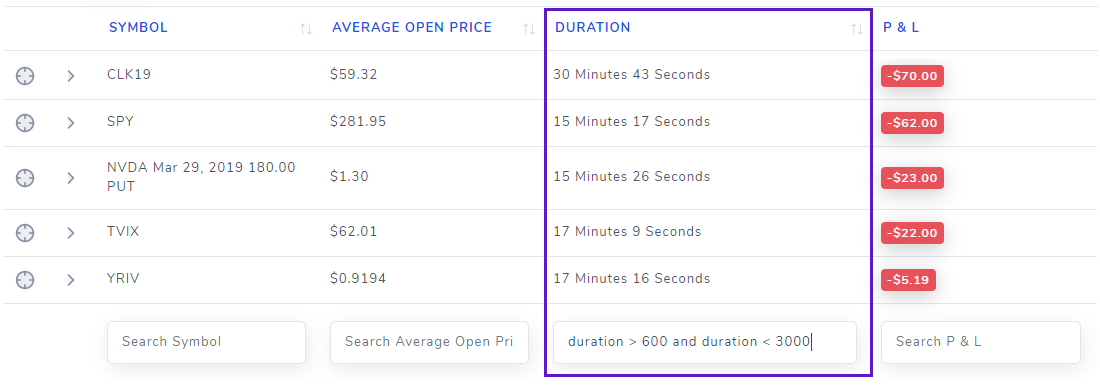Screen dimensions: 1100x389
Task: Click the crosshair icon in YRIV row
Action: (25, 280)
